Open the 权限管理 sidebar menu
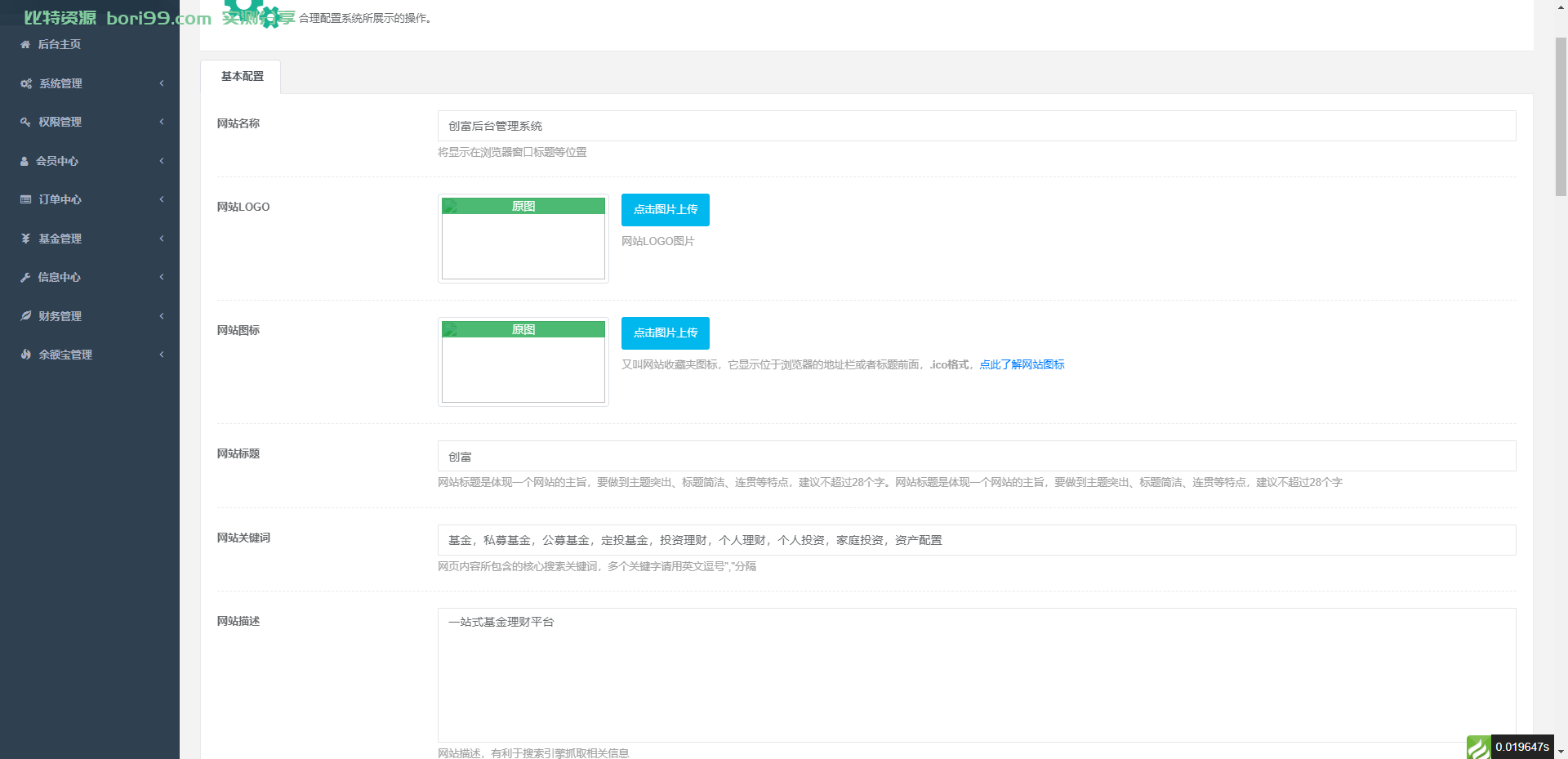Viewport: 1568px width, 759px height. [x=90, y=122]
